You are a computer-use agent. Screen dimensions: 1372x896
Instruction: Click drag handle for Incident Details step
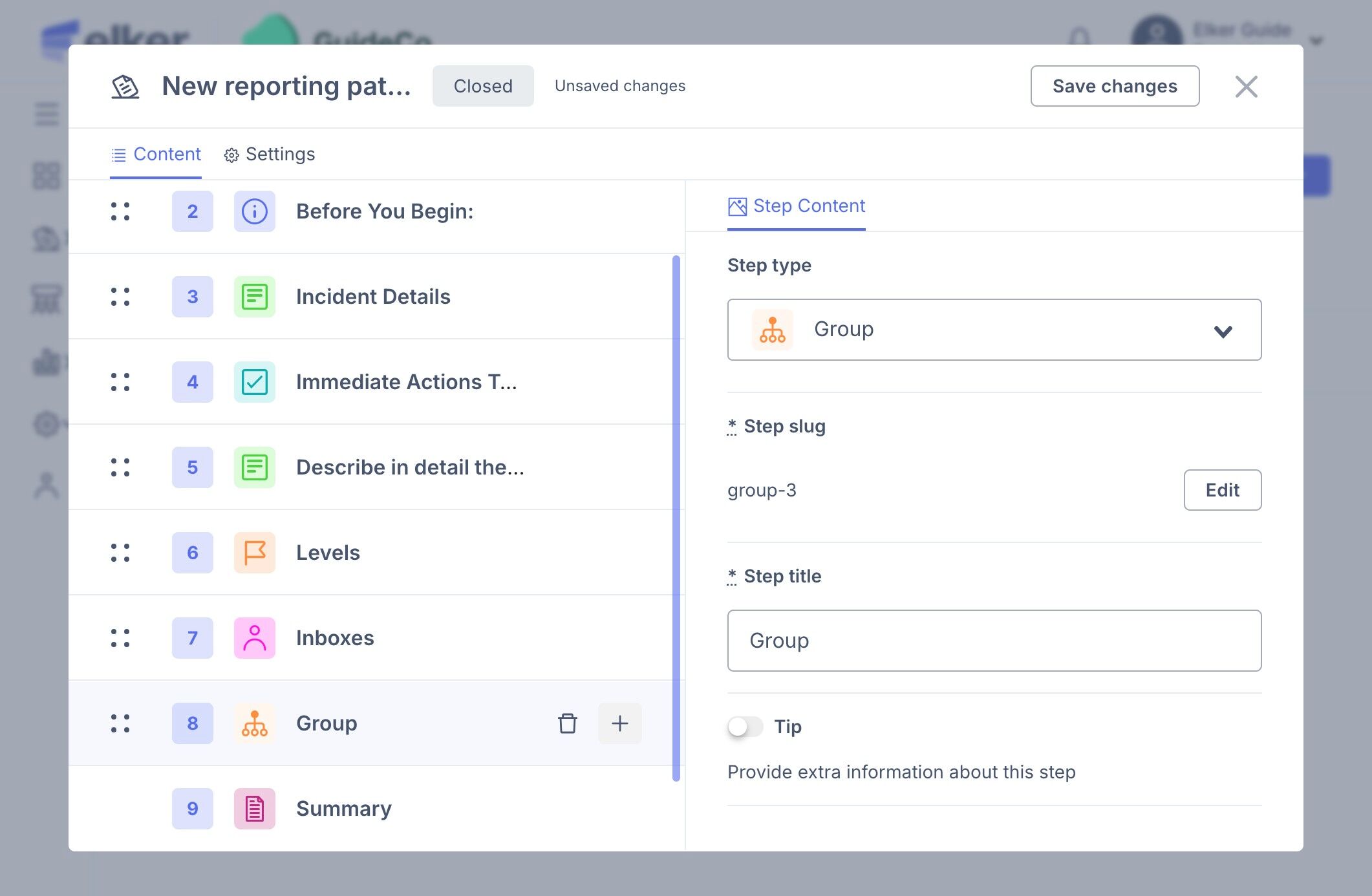(x=120, y=297)
